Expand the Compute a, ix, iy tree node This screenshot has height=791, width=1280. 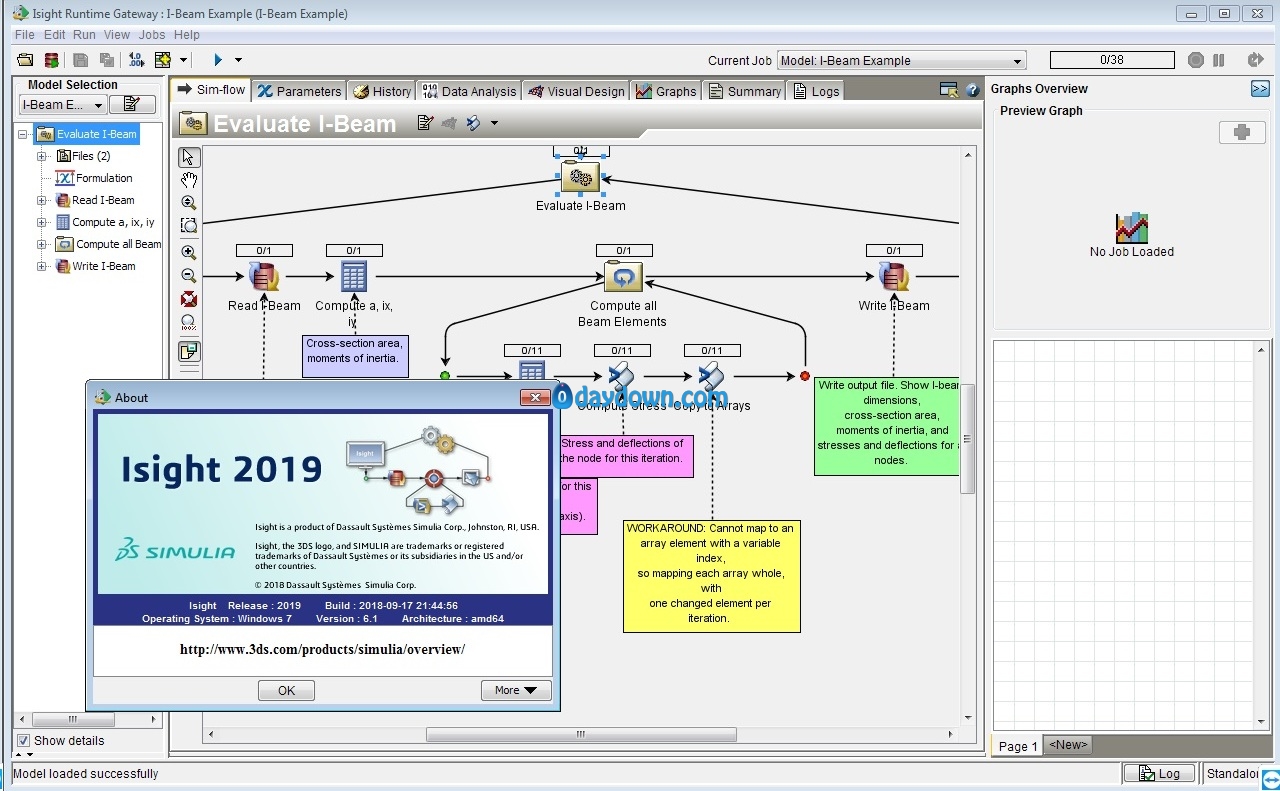tap(42, 222)
